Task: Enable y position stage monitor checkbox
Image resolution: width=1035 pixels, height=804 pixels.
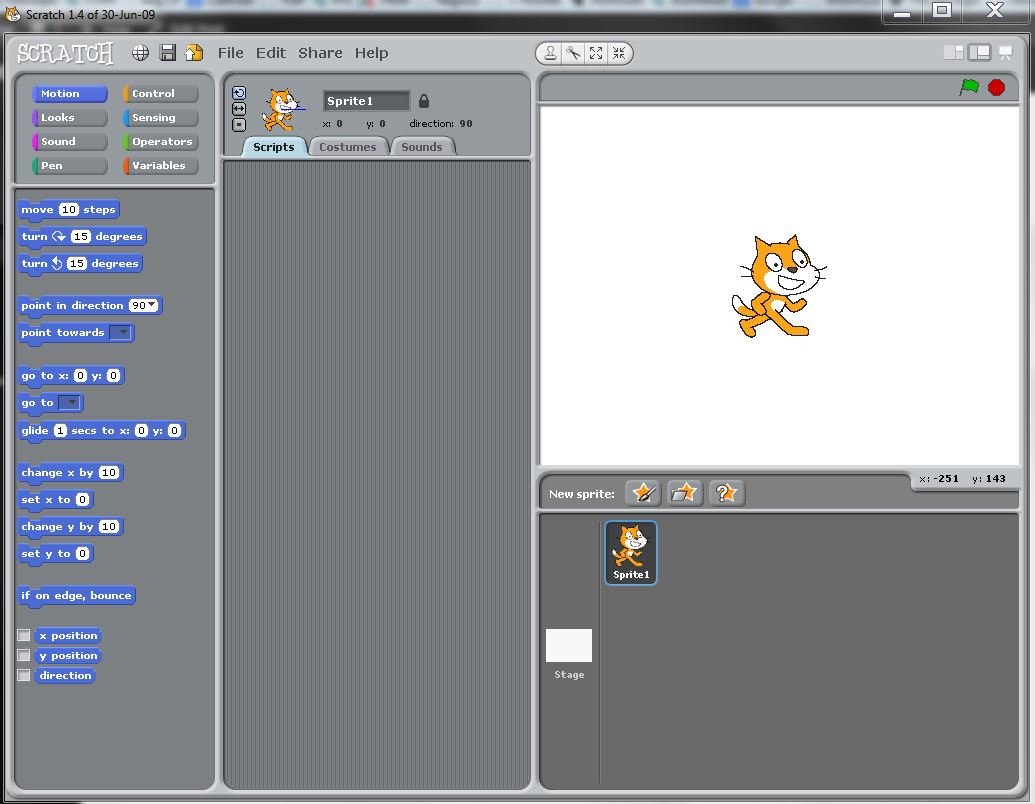Action: point(24,655)
